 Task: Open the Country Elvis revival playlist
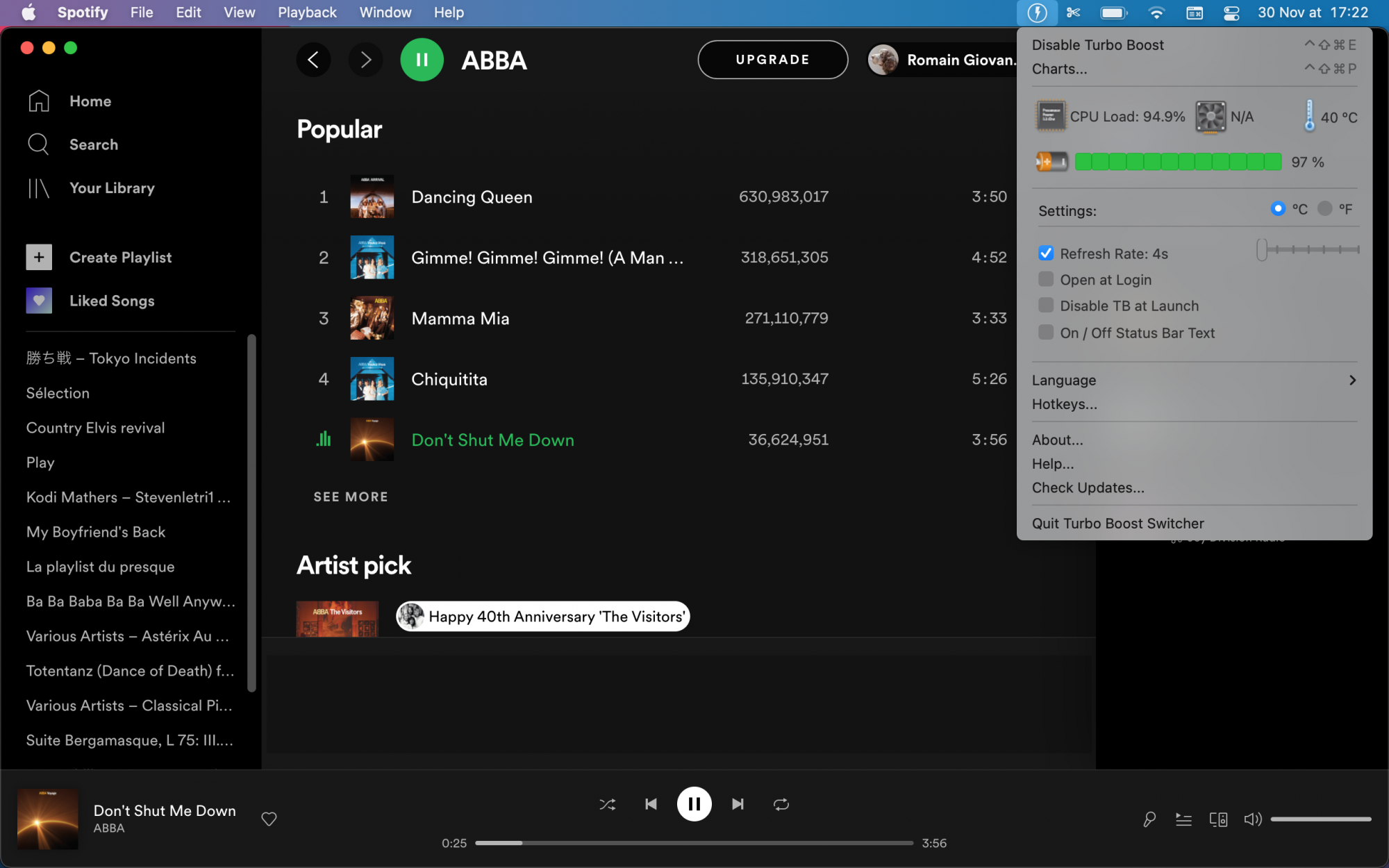point(96,428)
